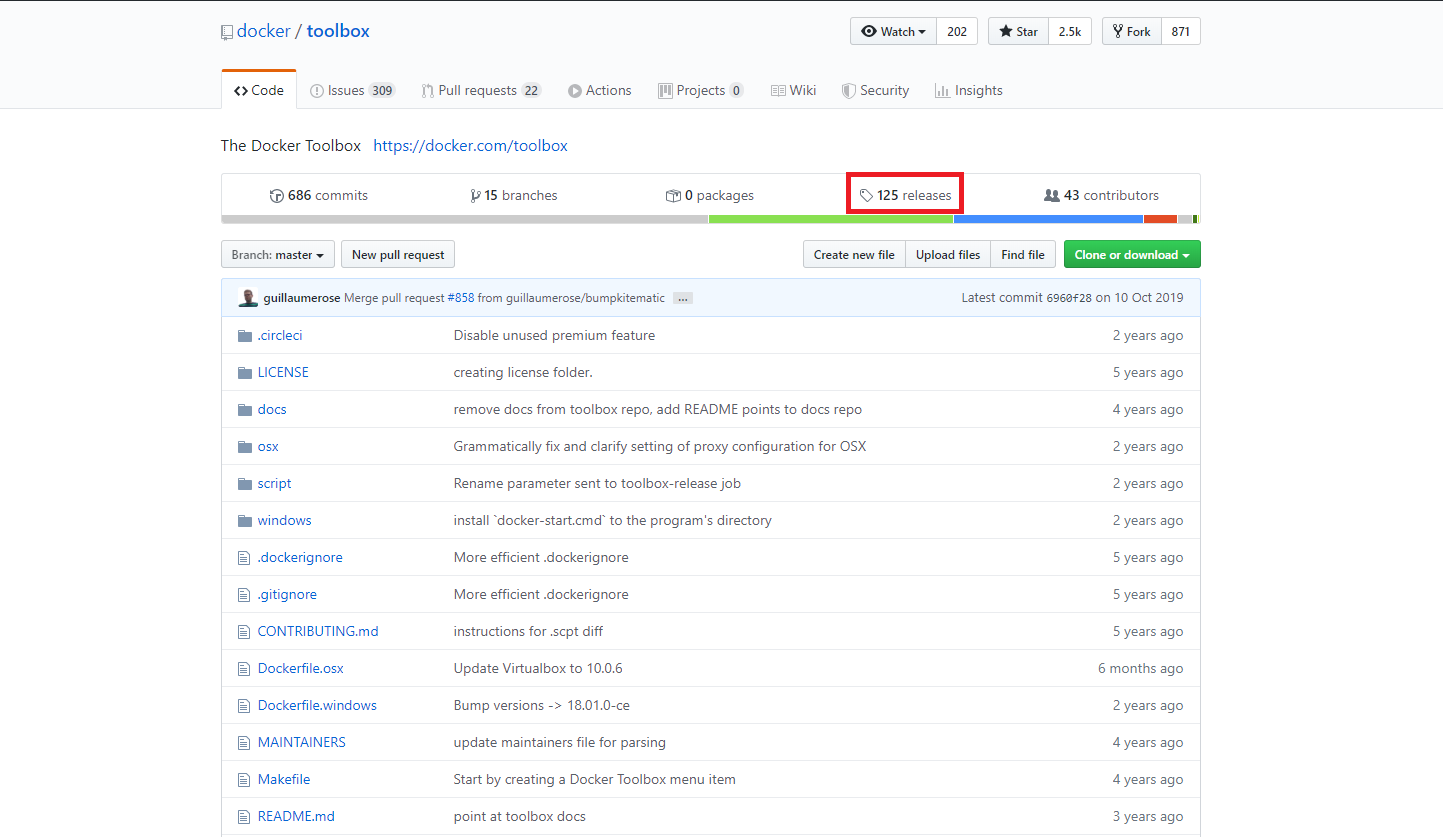Click the commits history clock icon
The height and width of the screenshot is (837, 1443).
pos(277,196)
